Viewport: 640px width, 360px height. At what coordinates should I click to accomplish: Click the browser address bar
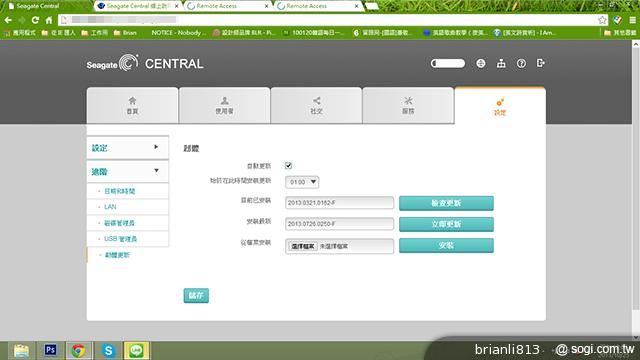point(333,20)
